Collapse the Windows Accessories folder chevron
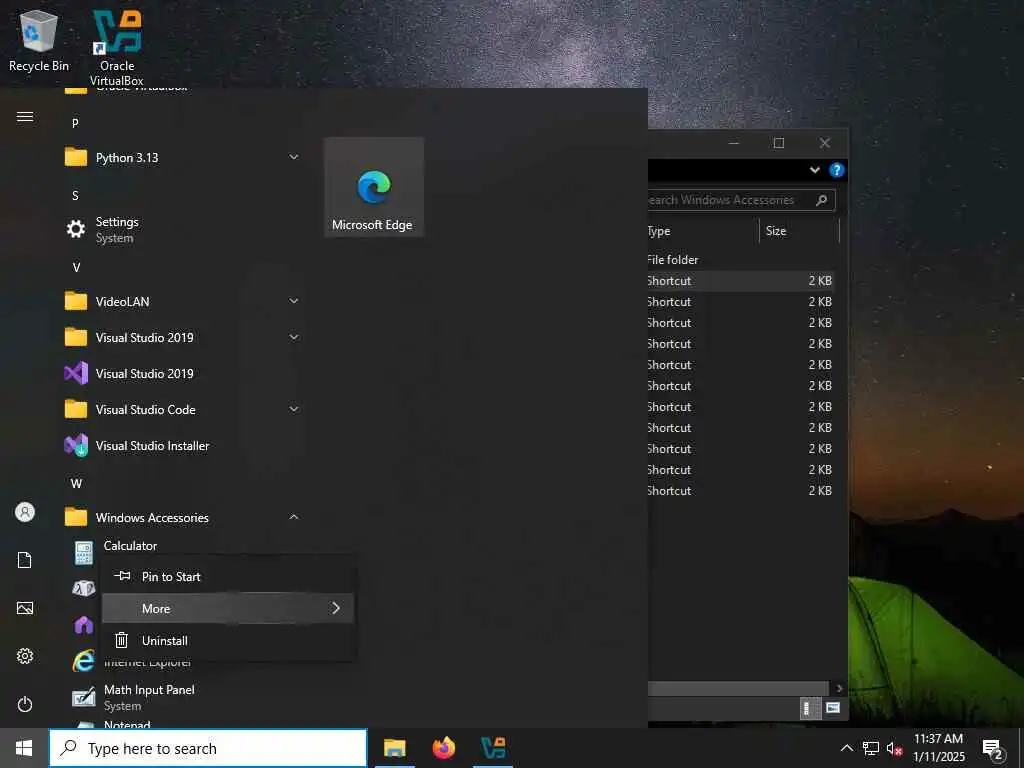1024x768 pixels. 294,517
